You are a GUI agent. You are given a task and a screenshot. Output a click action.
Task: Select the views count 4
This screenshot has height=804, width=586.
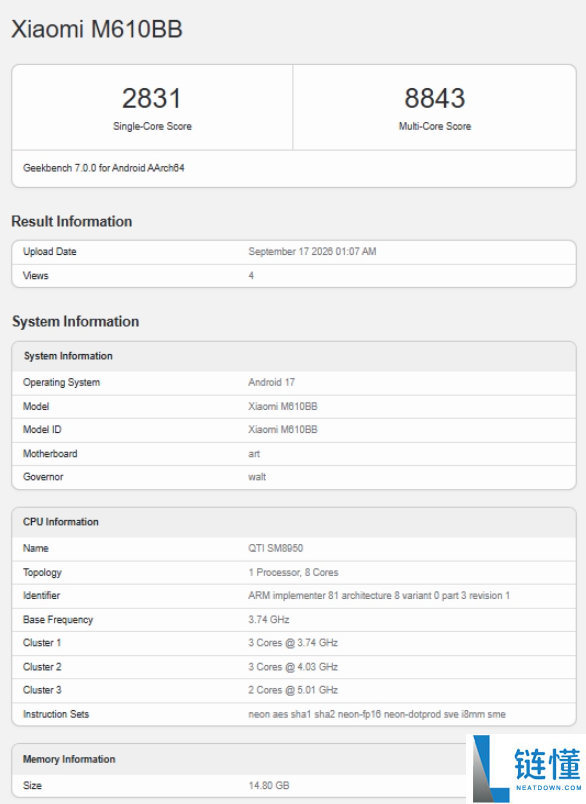pos(251,276)
